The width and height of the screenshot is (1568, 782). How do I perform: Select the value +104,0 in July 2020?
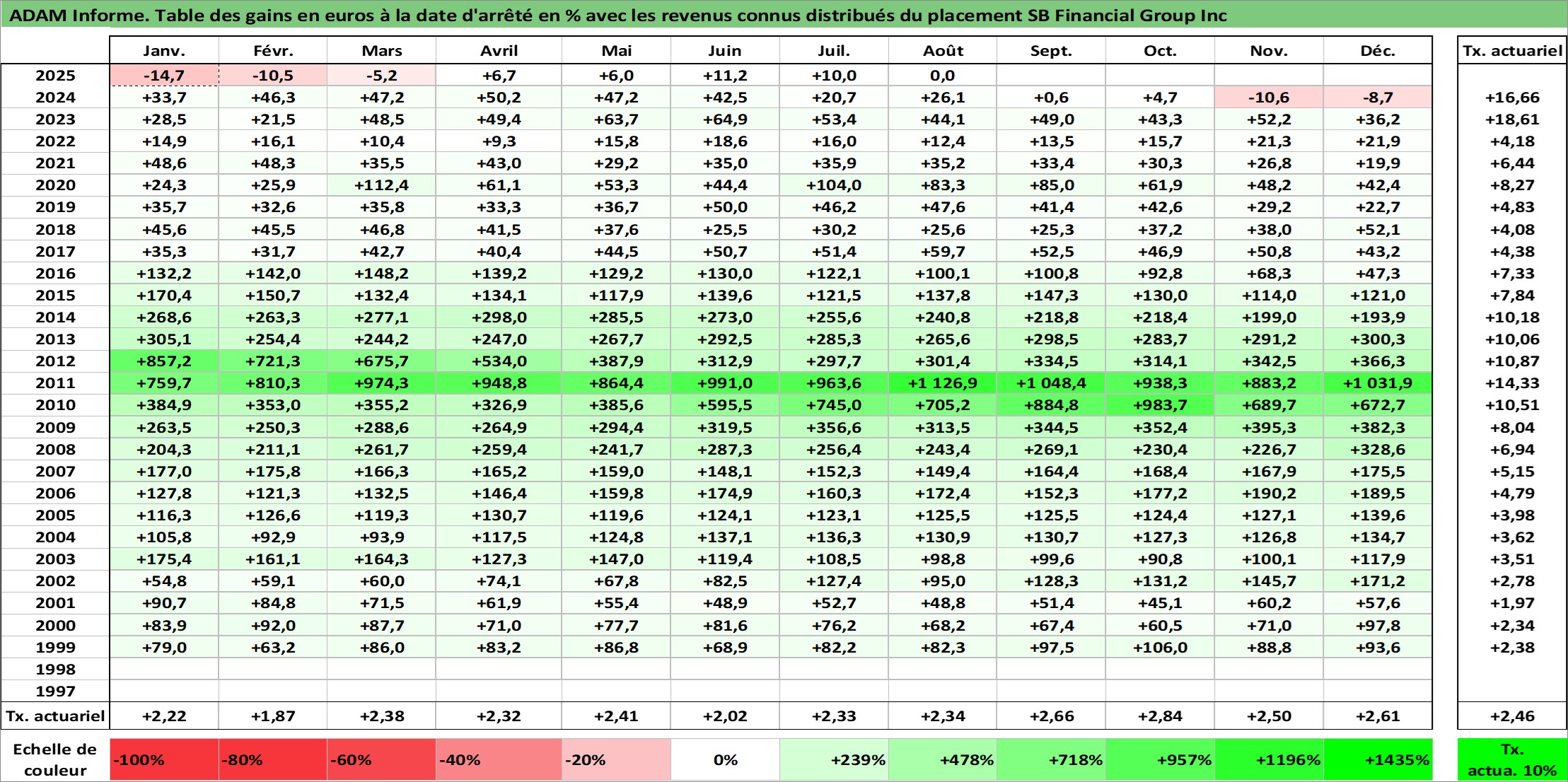[834, 185]
